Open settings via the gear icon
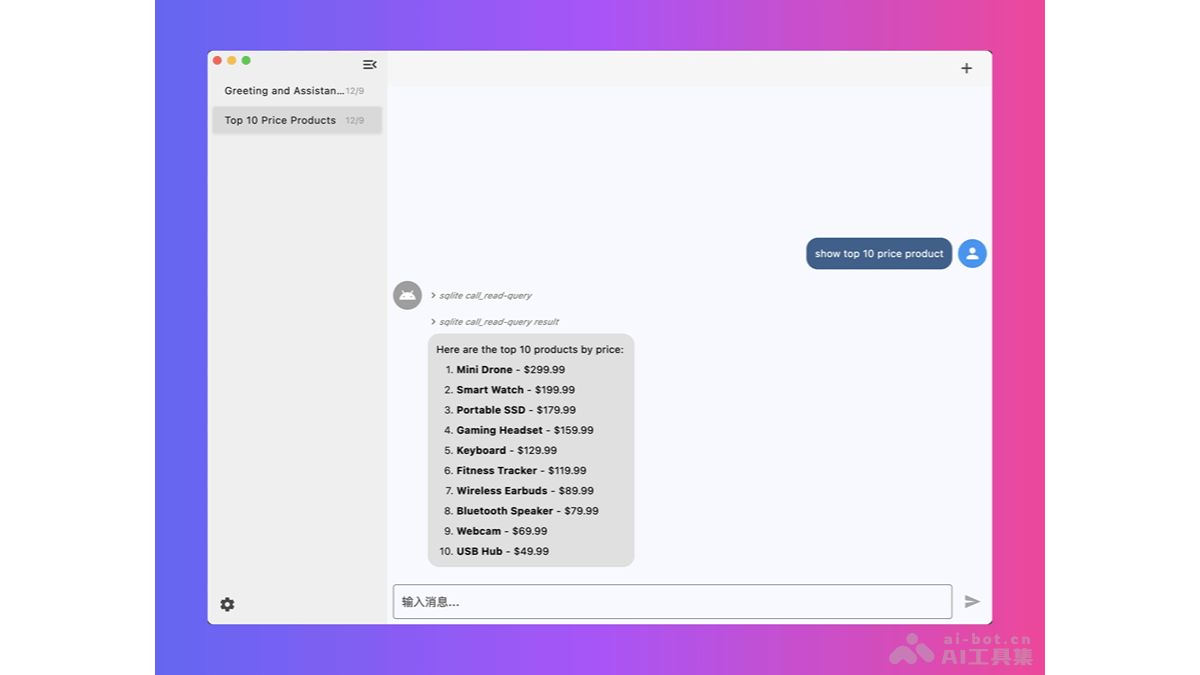The width and height of the screenshot is (1200, 675). (228, 604)
